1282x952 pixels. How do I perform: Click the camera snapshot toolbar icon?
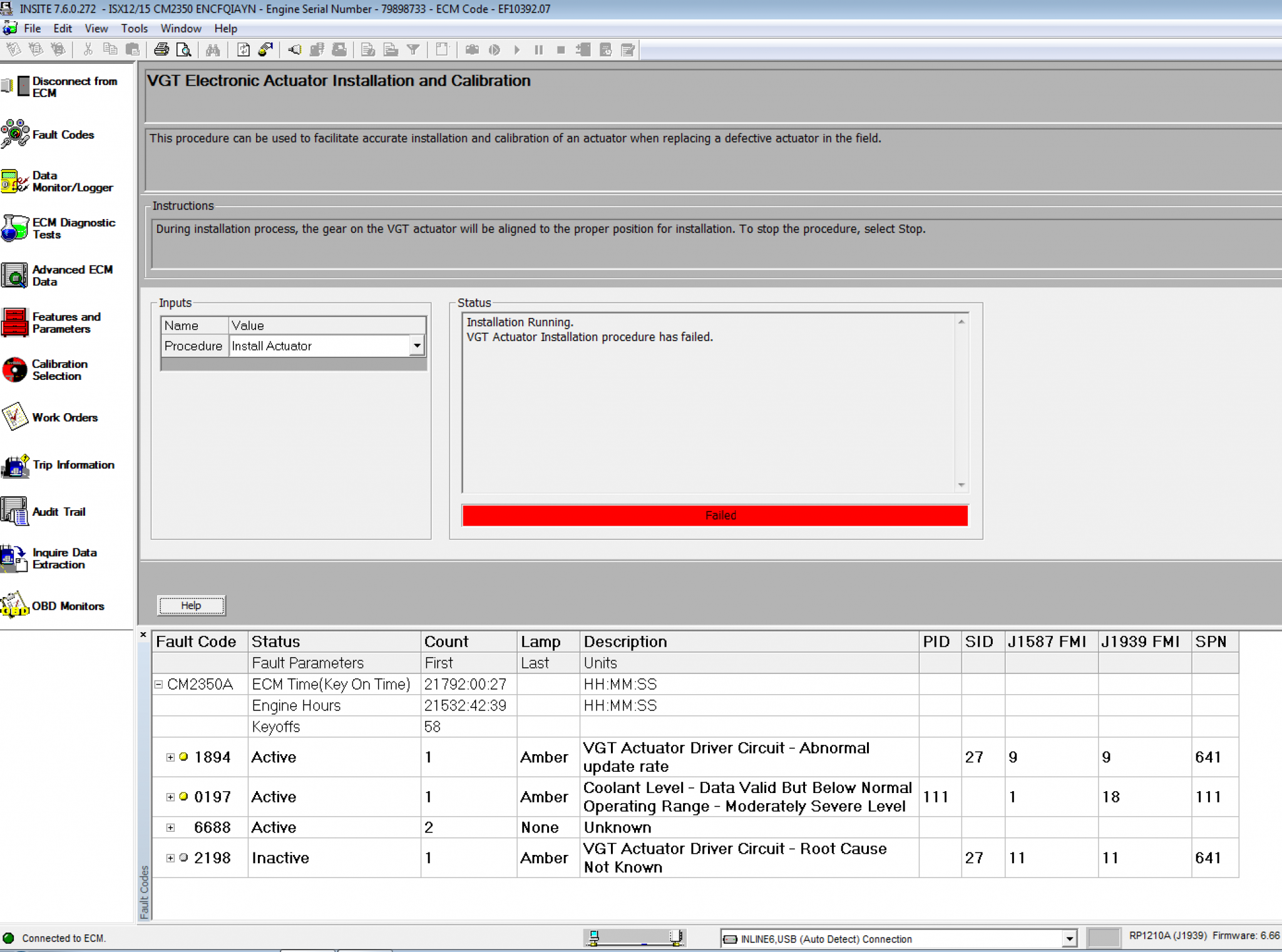[x=472, y=49]
